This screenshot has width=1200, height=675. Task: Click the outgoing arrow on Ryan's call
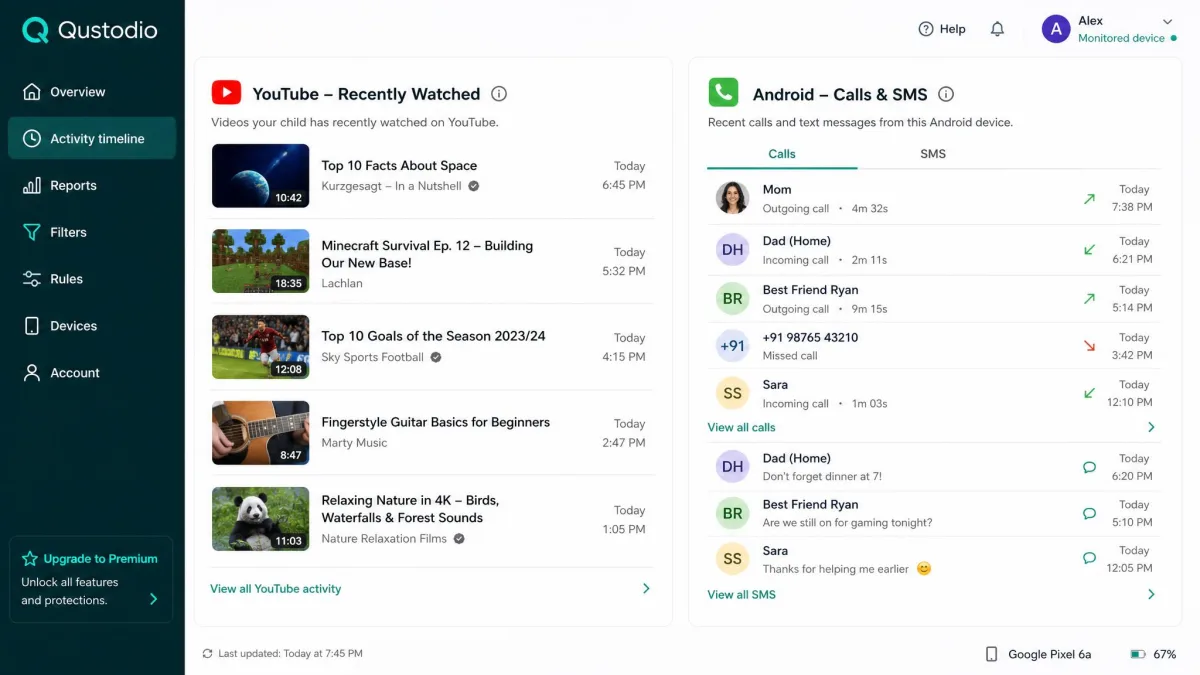(1089, 298)
